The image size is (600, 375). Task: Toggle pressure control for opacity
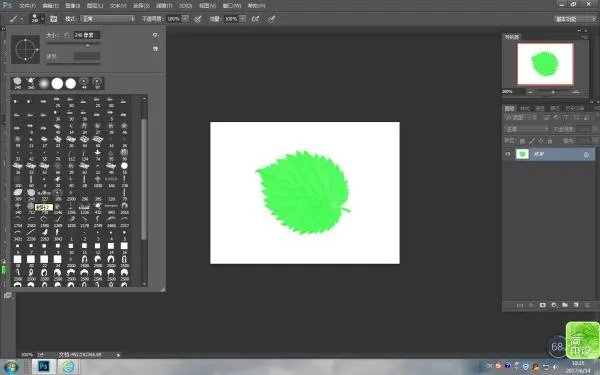tap(198, 19)
